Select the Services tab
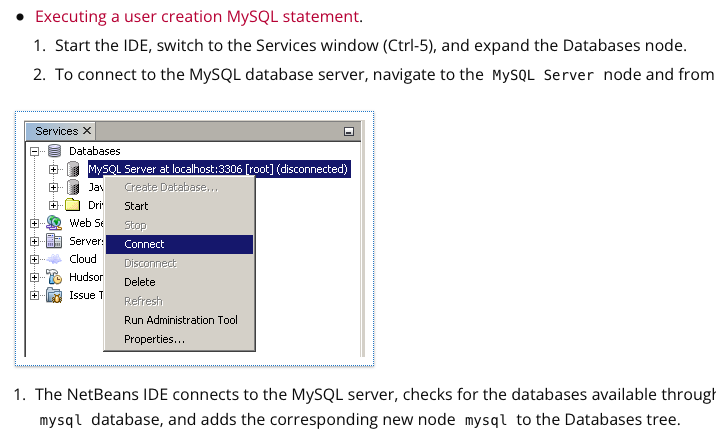The image size is (716, 443). (x=57, y=131)
